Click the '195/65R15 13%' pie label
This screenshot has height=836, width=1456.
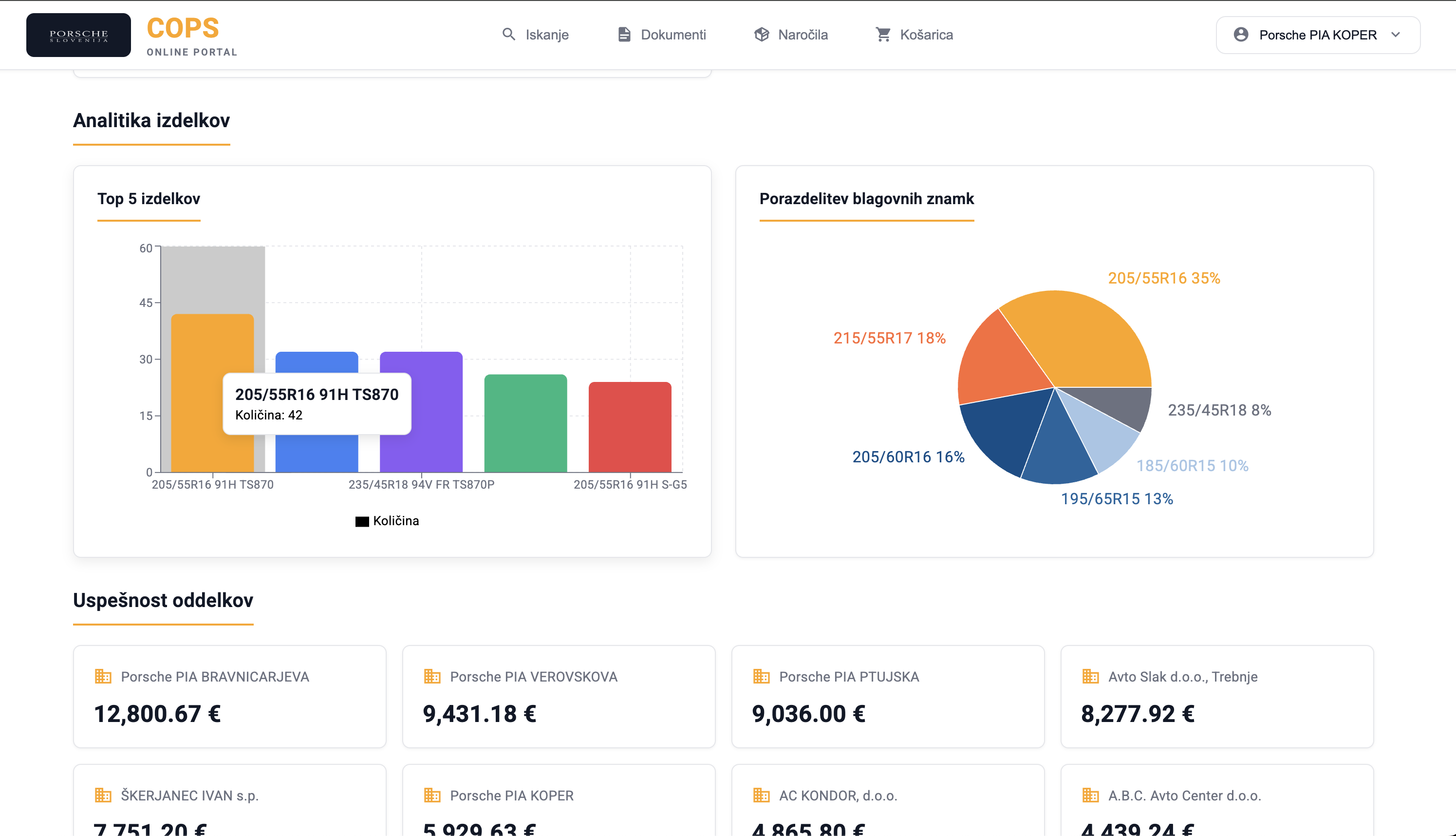click(1117, 498)
